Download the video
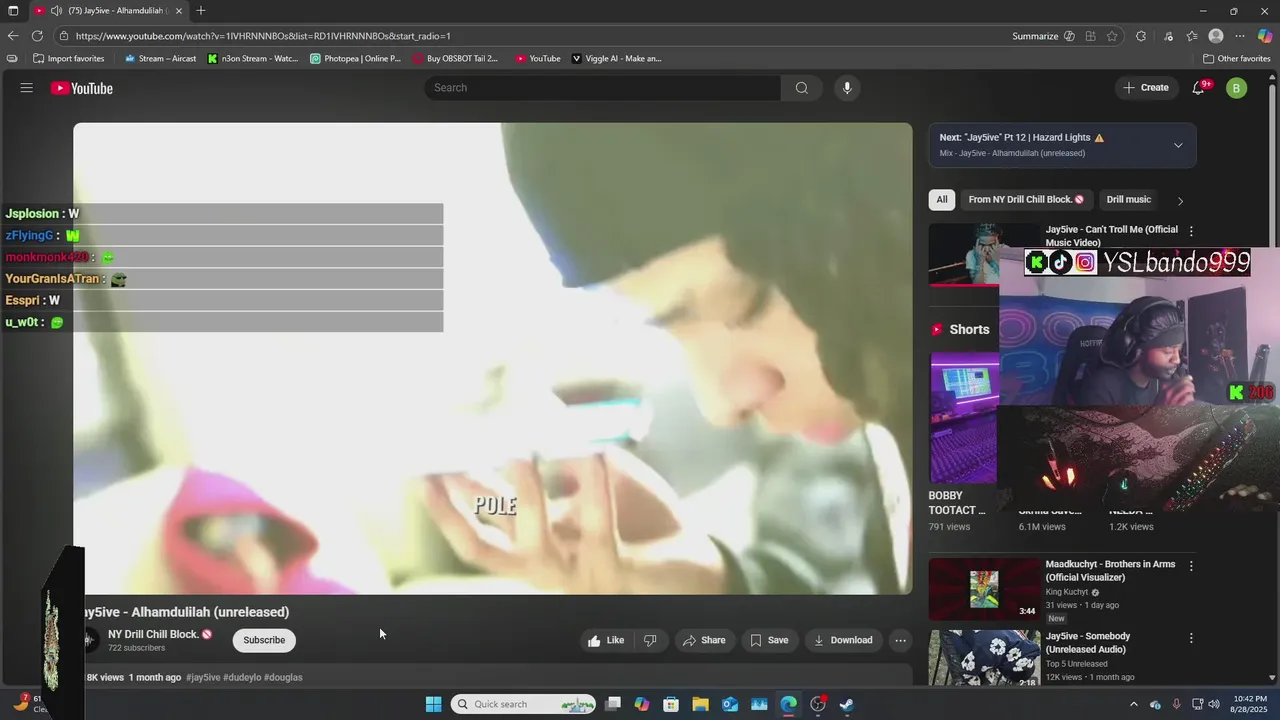Image resolution: width=1280 pixels, height=720 pixels. (843, 640)
